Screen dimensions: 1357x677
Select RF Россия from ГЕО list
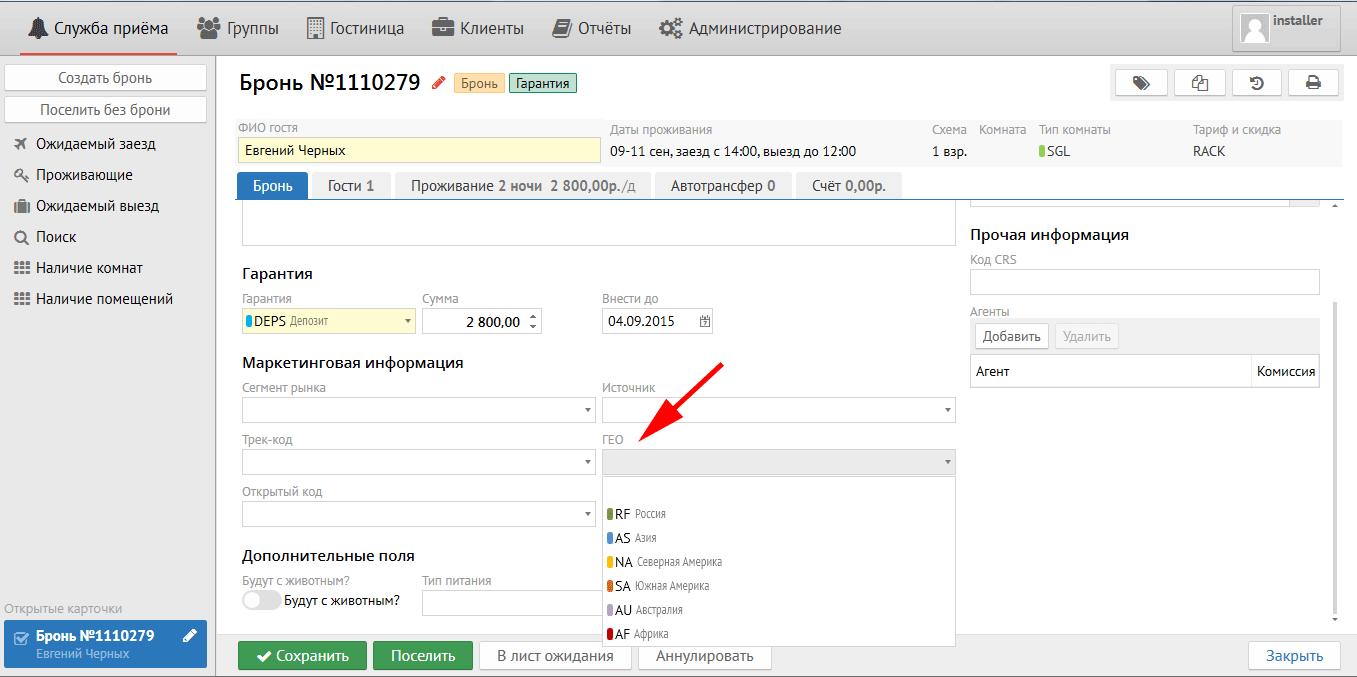click(640, 514)
